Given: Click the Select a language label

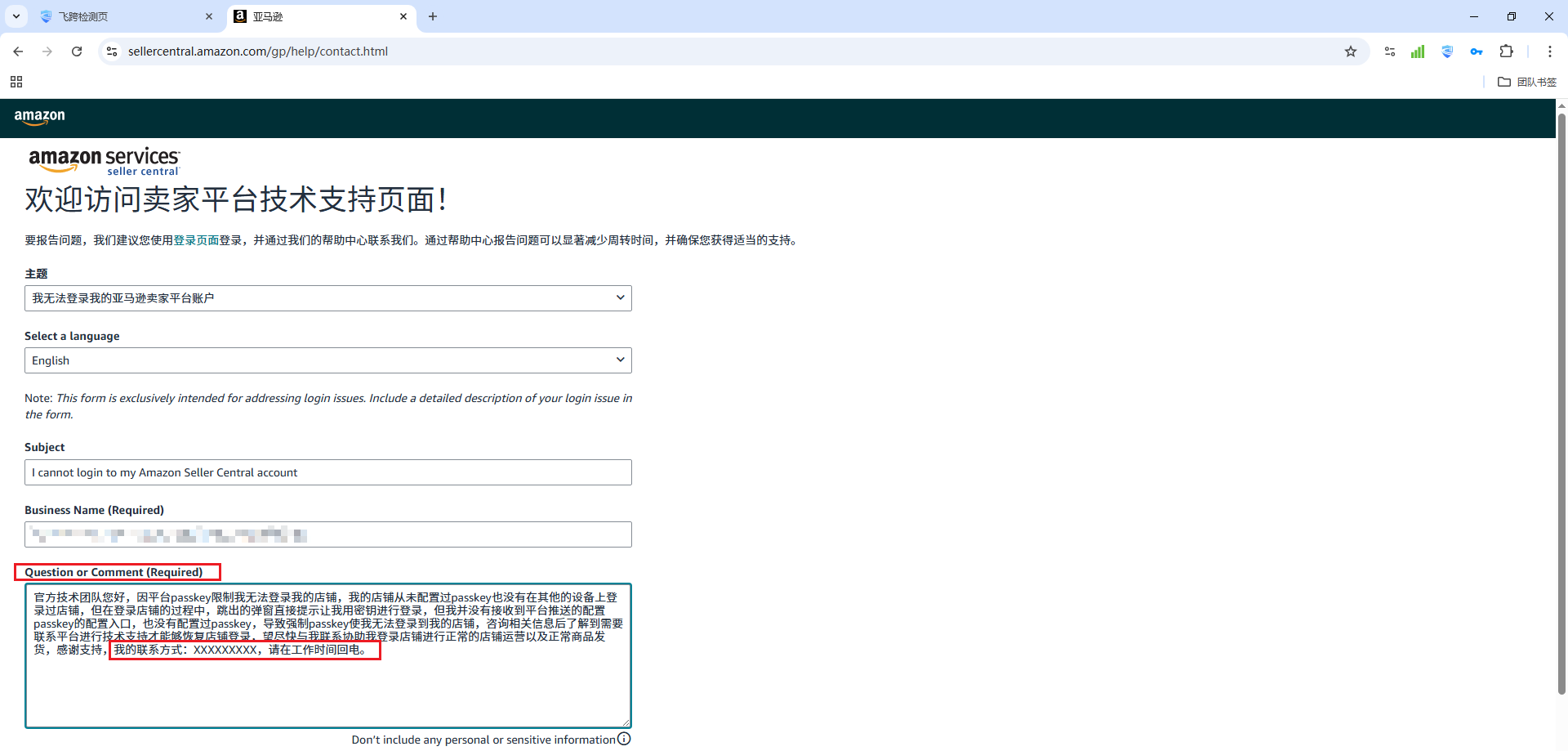Looking at the screenshot, I should pos(72,336).
